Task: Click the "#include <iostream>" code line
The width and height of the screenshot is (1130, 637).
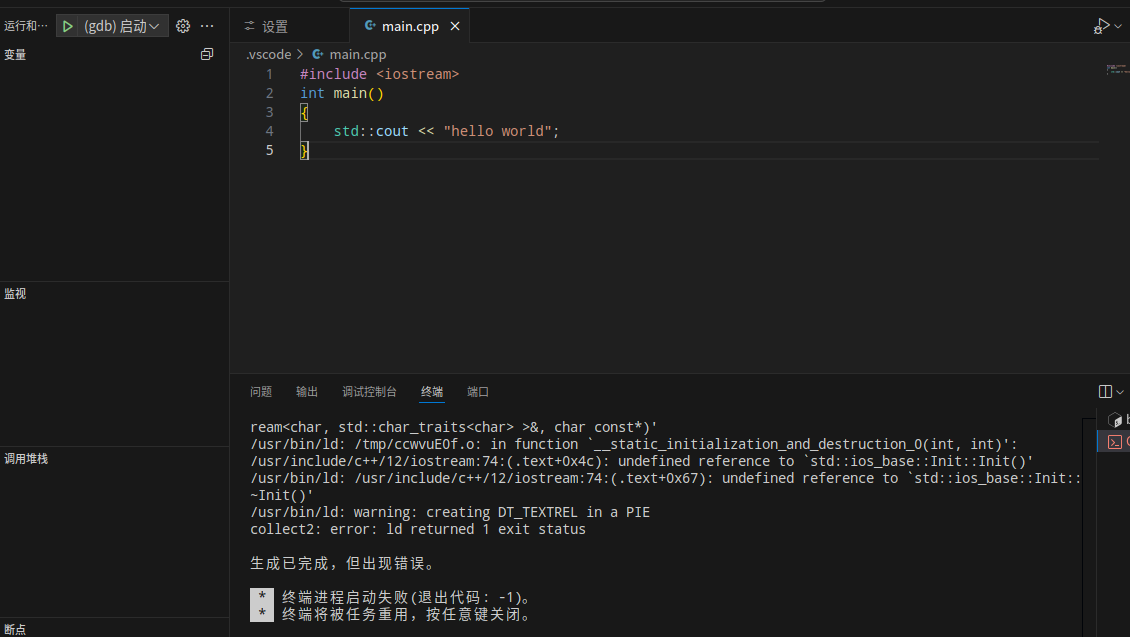Action: coord(379,74)
